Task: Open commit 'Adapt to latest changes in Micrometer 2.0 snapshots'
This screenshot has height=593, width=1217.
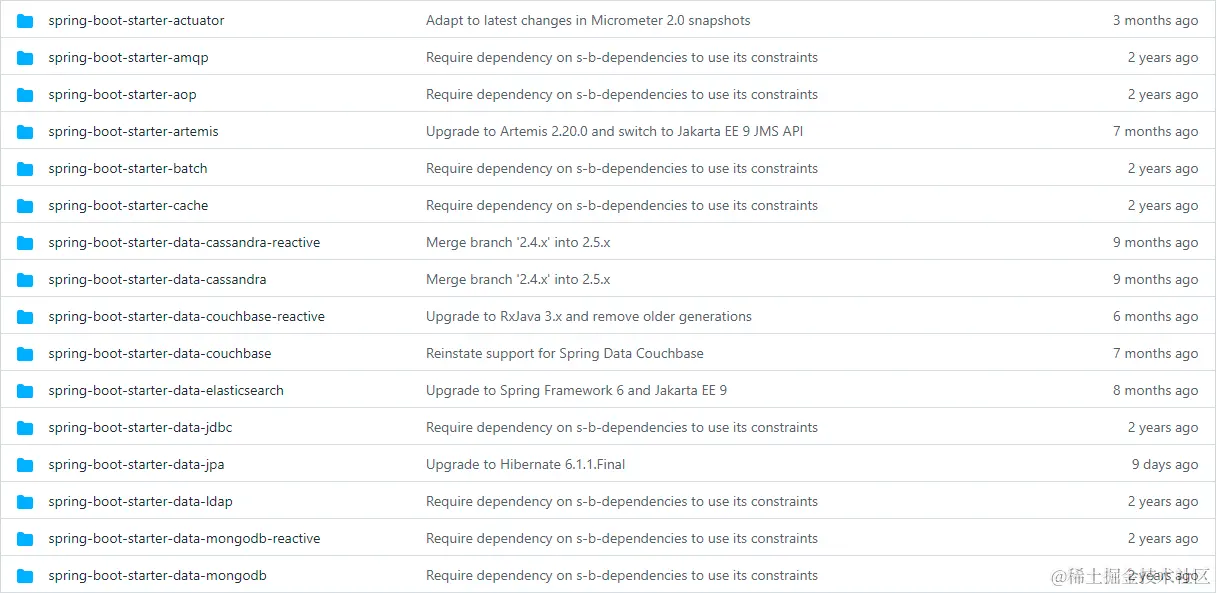Action: 588,21
